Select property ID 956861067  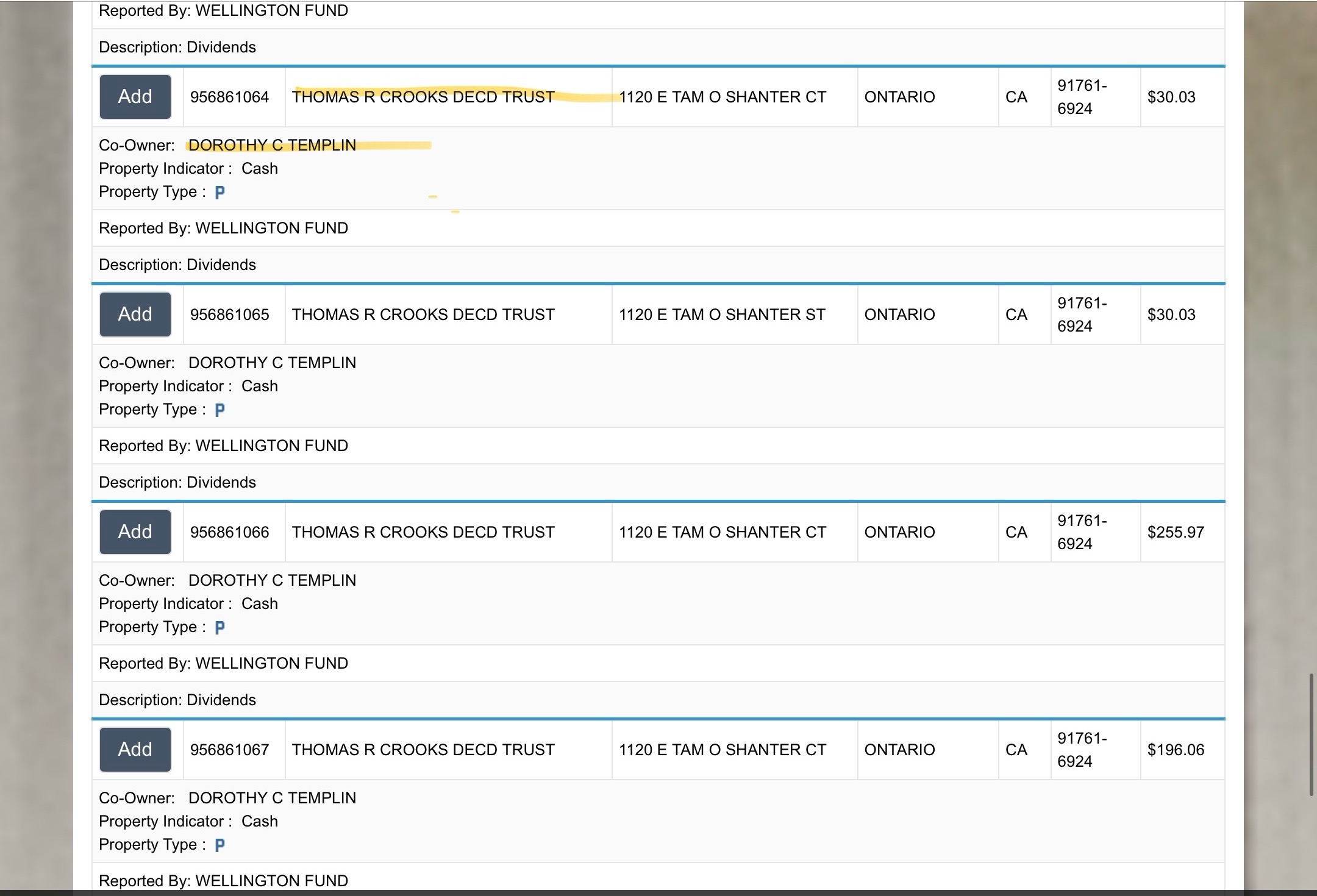[229, 750]
